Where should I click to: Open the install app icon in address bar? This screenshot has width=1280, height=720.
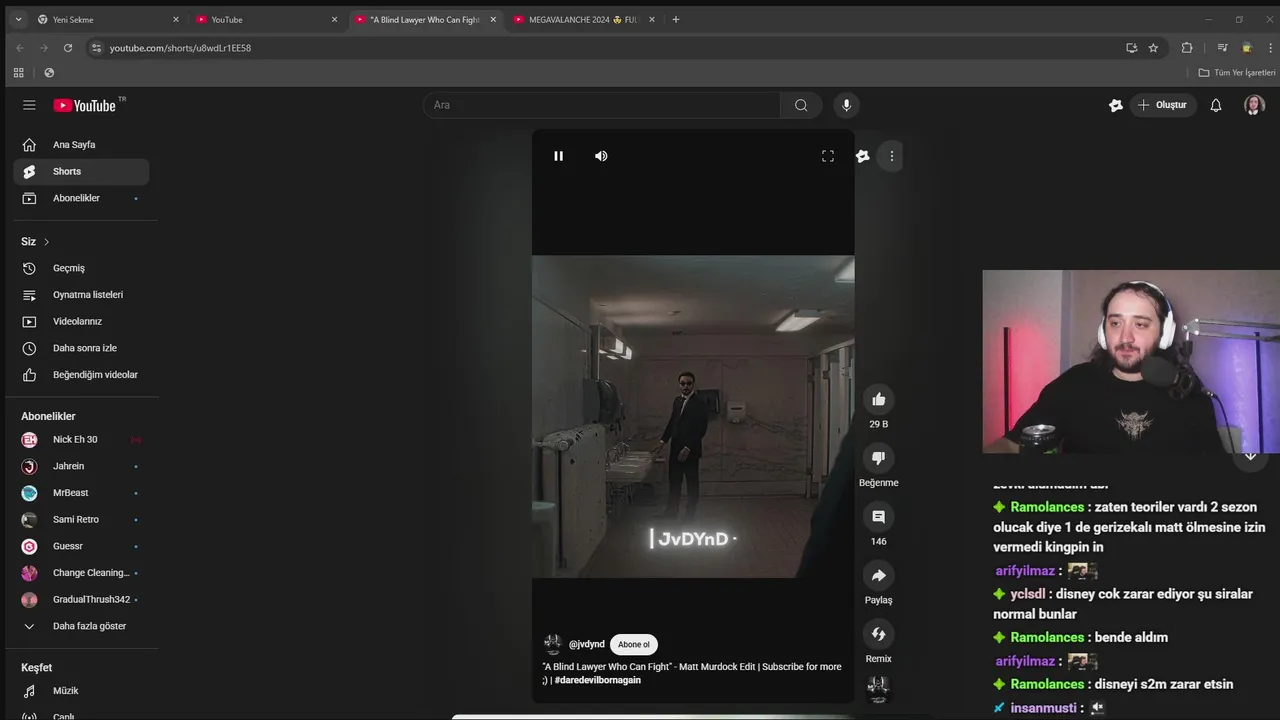(1131, 48)
